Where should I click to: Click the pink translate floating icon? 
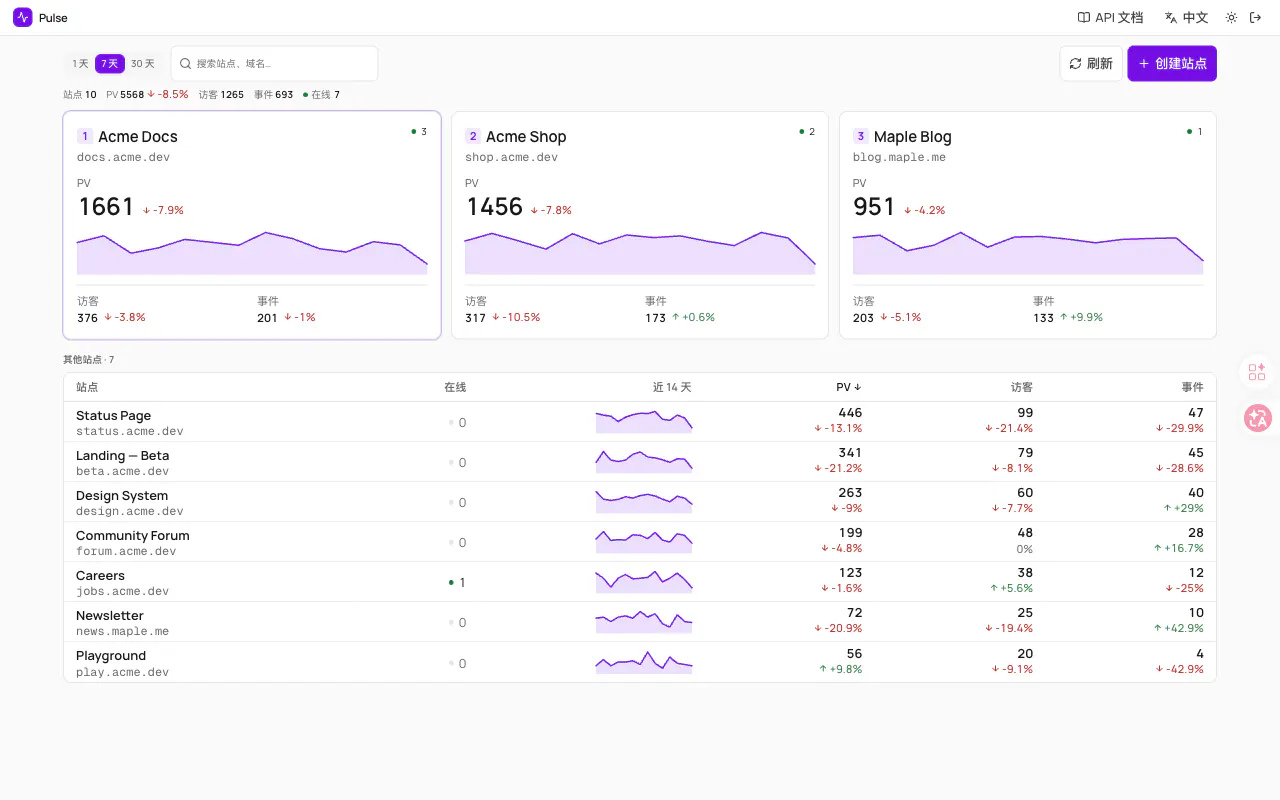[x=1258, y=418]
